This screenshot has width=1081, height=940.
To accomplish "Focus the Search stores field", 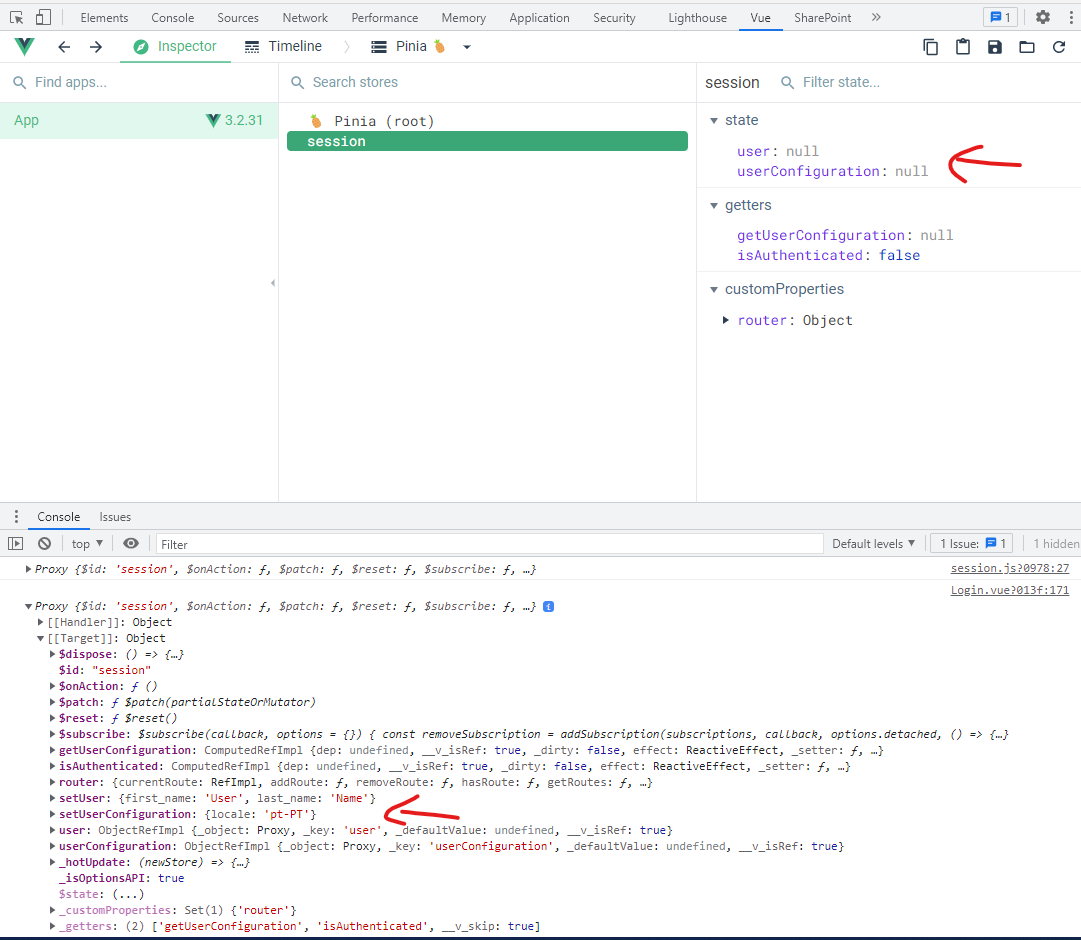I will pyautogui.click(x=487, y=83).
